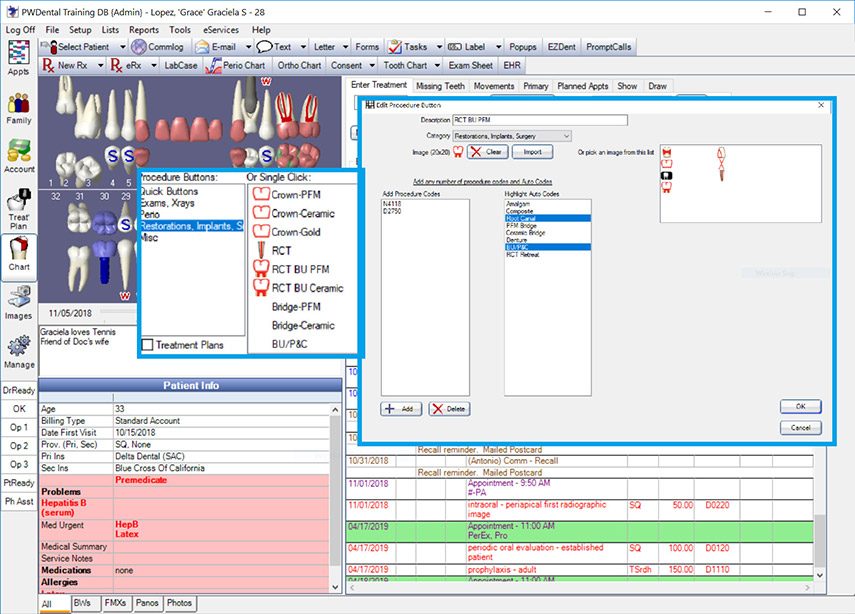Expand the New Rx dropdown arrow
Viewport: 855px width, 614px height.
pos(100,65)
